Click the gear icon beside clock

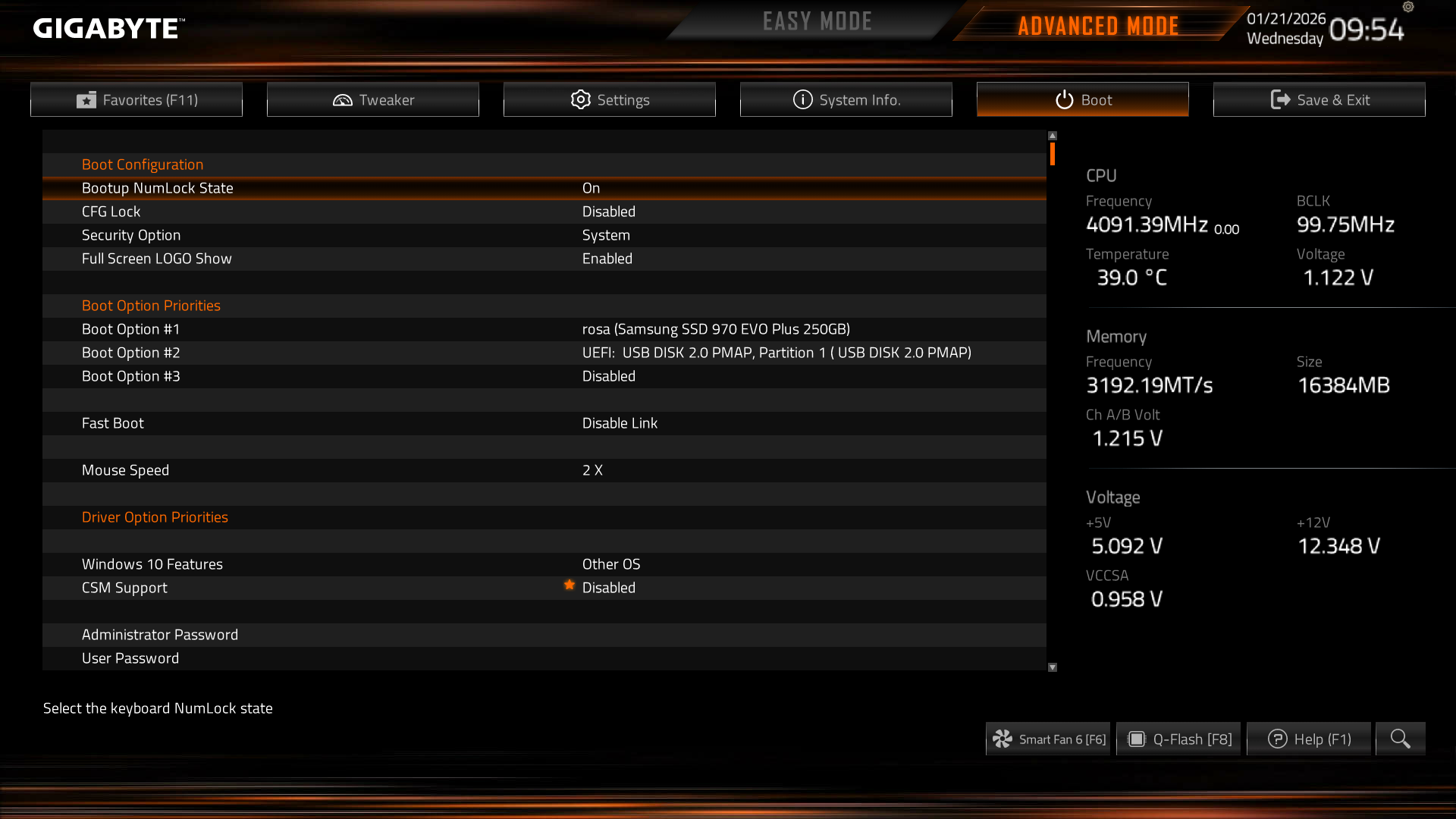(1408, 7)
